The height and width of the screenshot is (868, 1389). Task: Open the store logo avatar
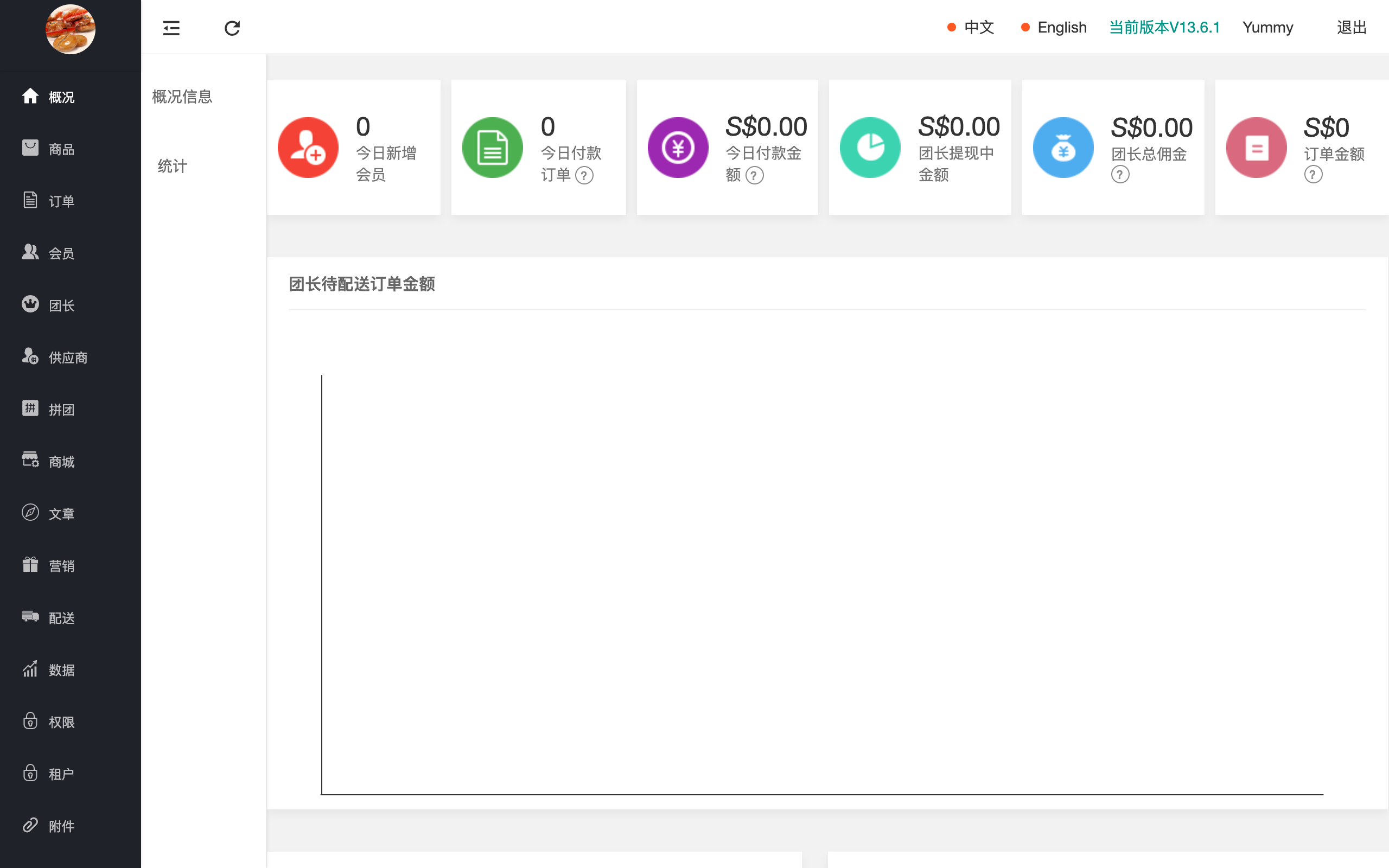pos(71,29)
